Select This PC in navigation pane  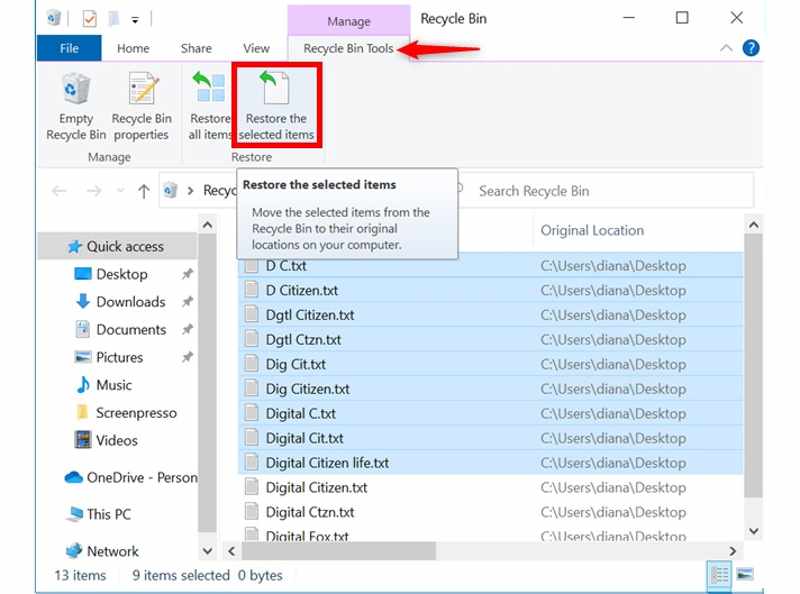pos(108,514)
